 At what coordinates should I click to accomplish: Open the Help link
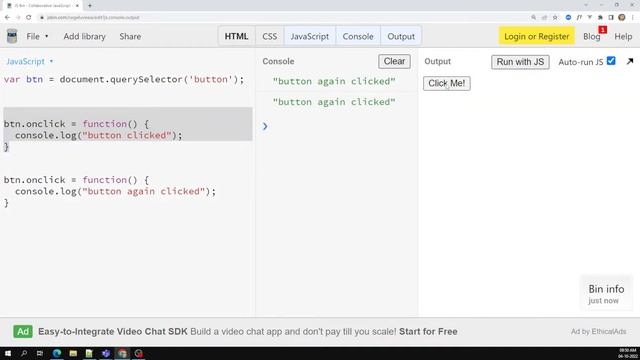(623, 36)
